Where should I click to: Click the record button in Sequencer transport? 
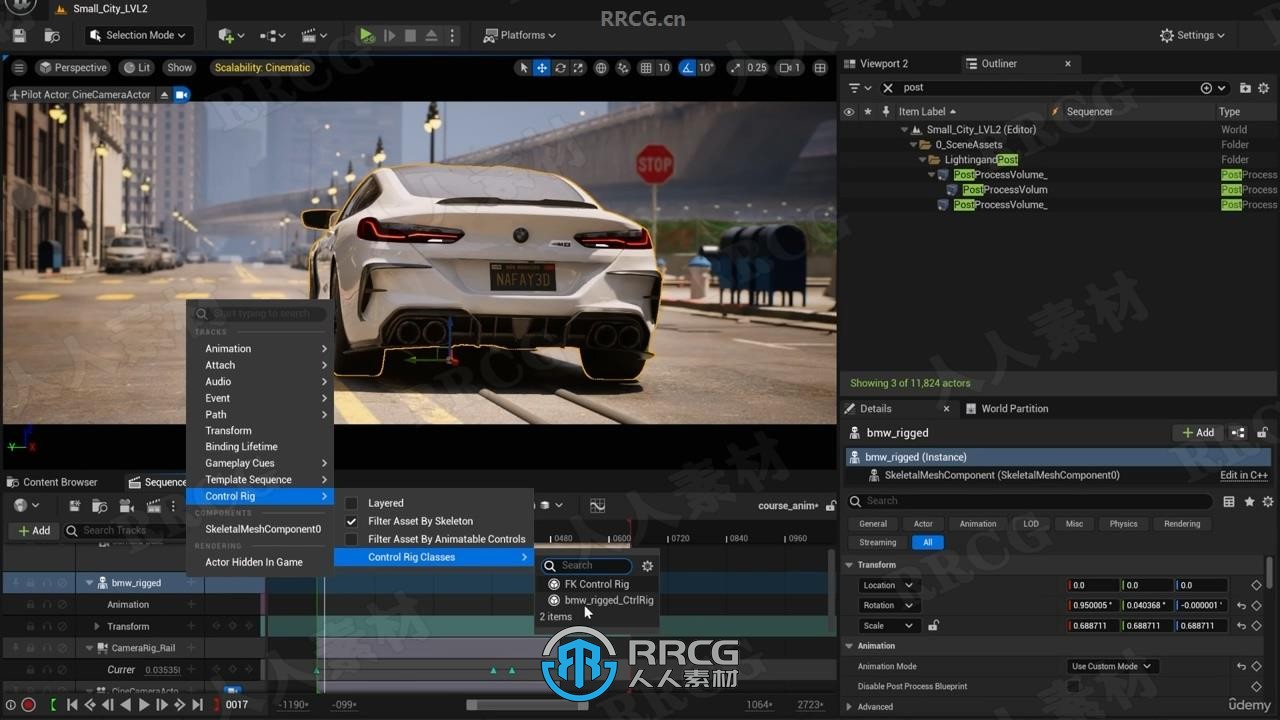[x=28, y=705]
